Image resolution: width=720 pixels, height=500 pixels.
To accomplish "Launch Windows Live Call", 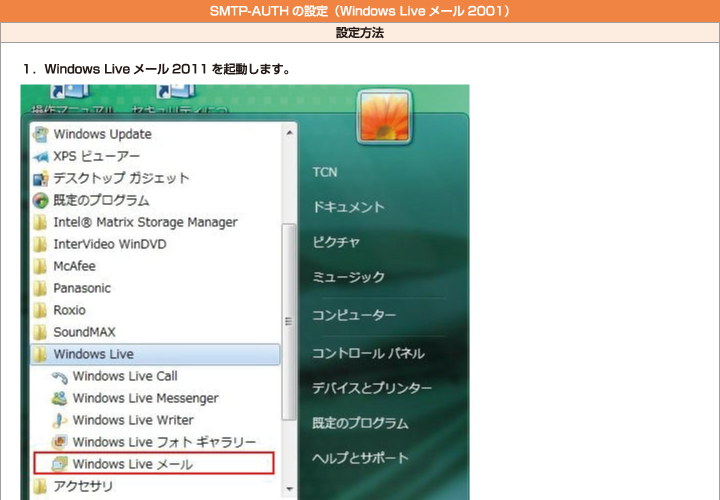I will (x=114, y=376).
